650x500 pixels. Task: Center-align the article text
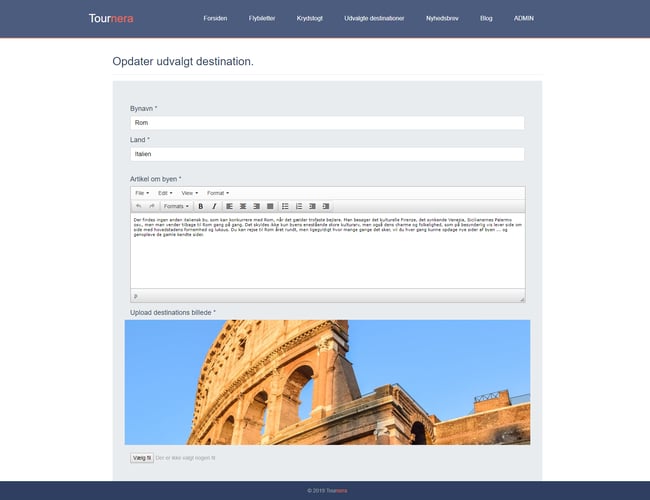pos(243,206)
